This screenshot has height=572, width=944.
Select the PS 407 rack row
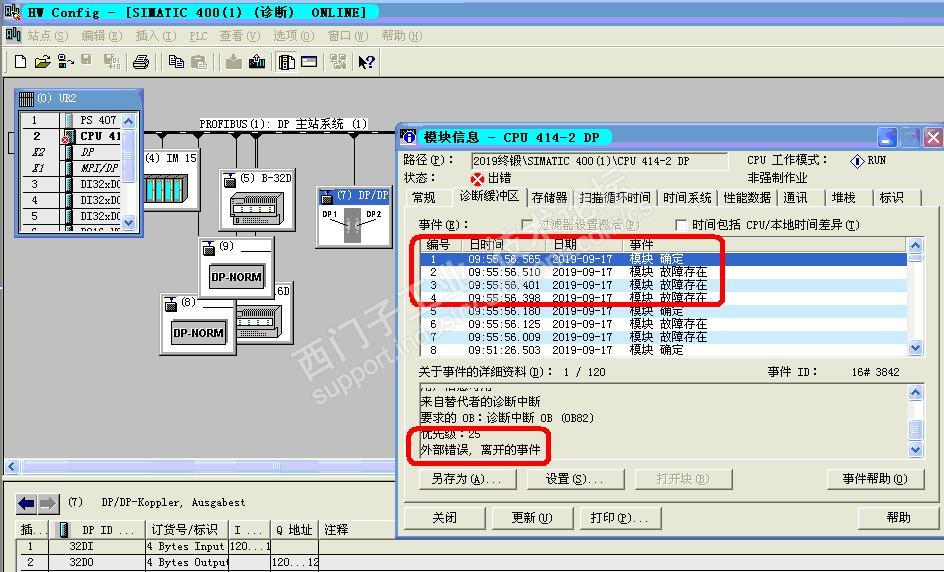click(x=71, y=120)
